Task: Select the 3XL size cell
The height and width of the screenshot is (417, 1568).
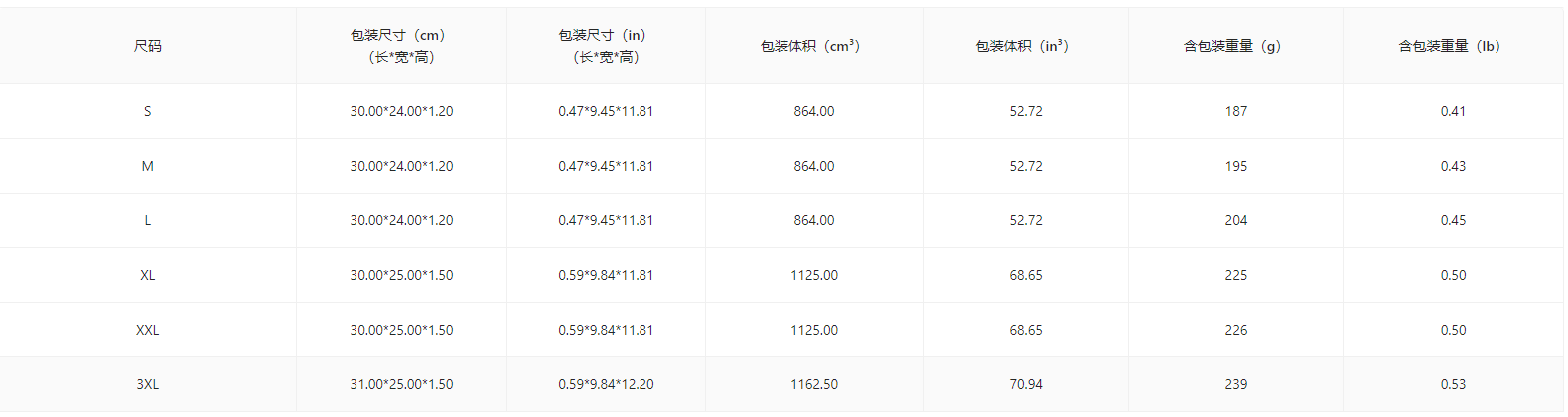Action: coord(148,384)
